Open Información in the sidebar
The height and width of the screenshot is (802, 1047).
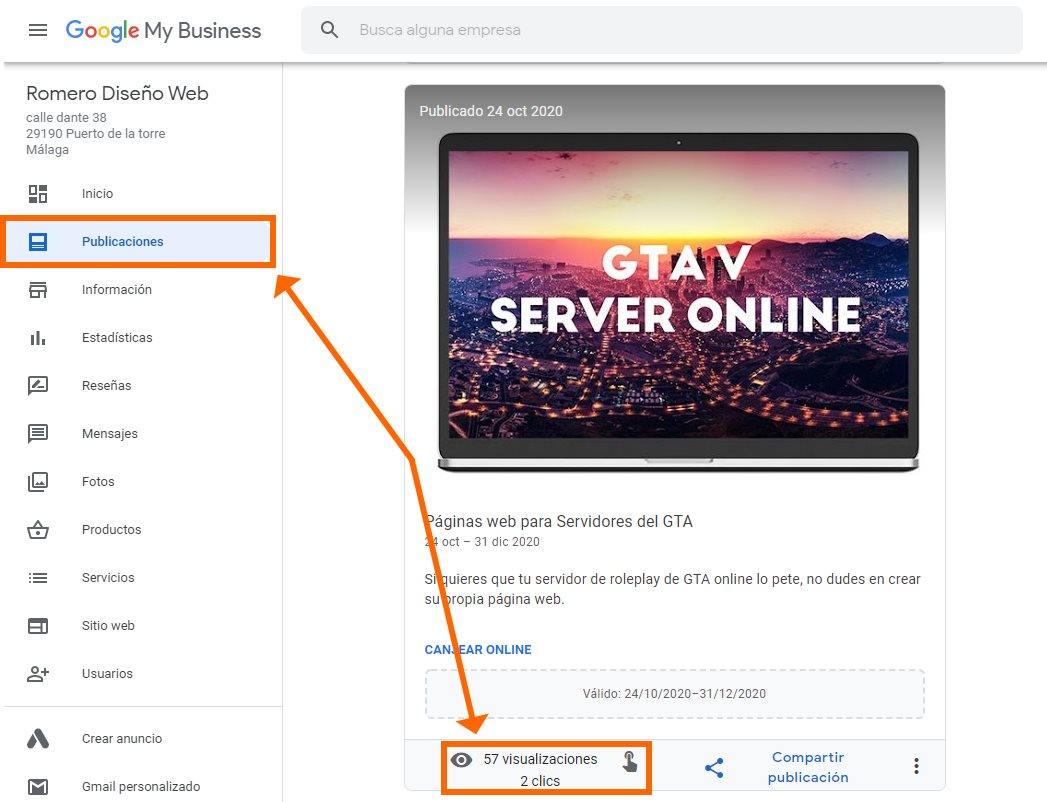(x=117, y=290)
